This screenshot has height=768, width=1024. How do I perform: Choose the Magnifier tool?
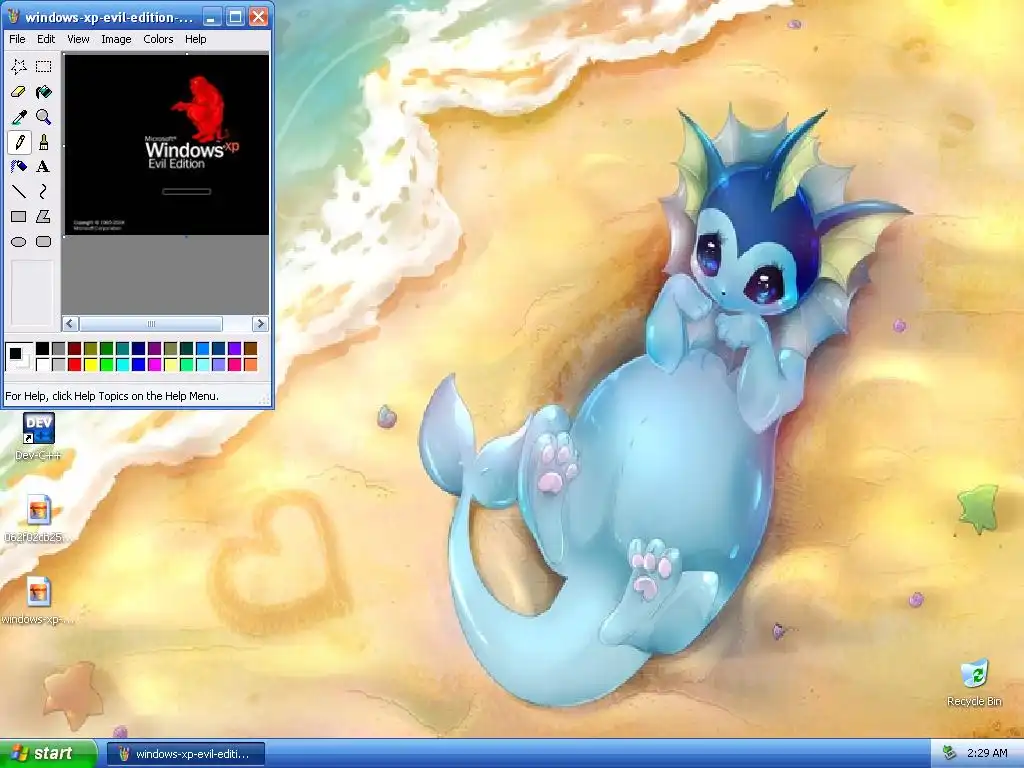pyautogui.click(x=44, y=117)
